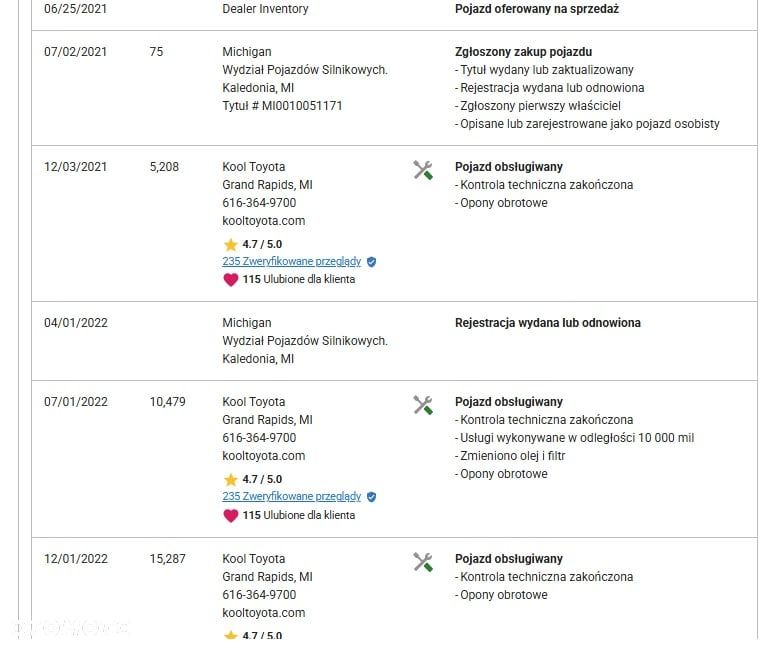Click the blue verified shield in 07/01/2022 entry

tap(371, 497)
